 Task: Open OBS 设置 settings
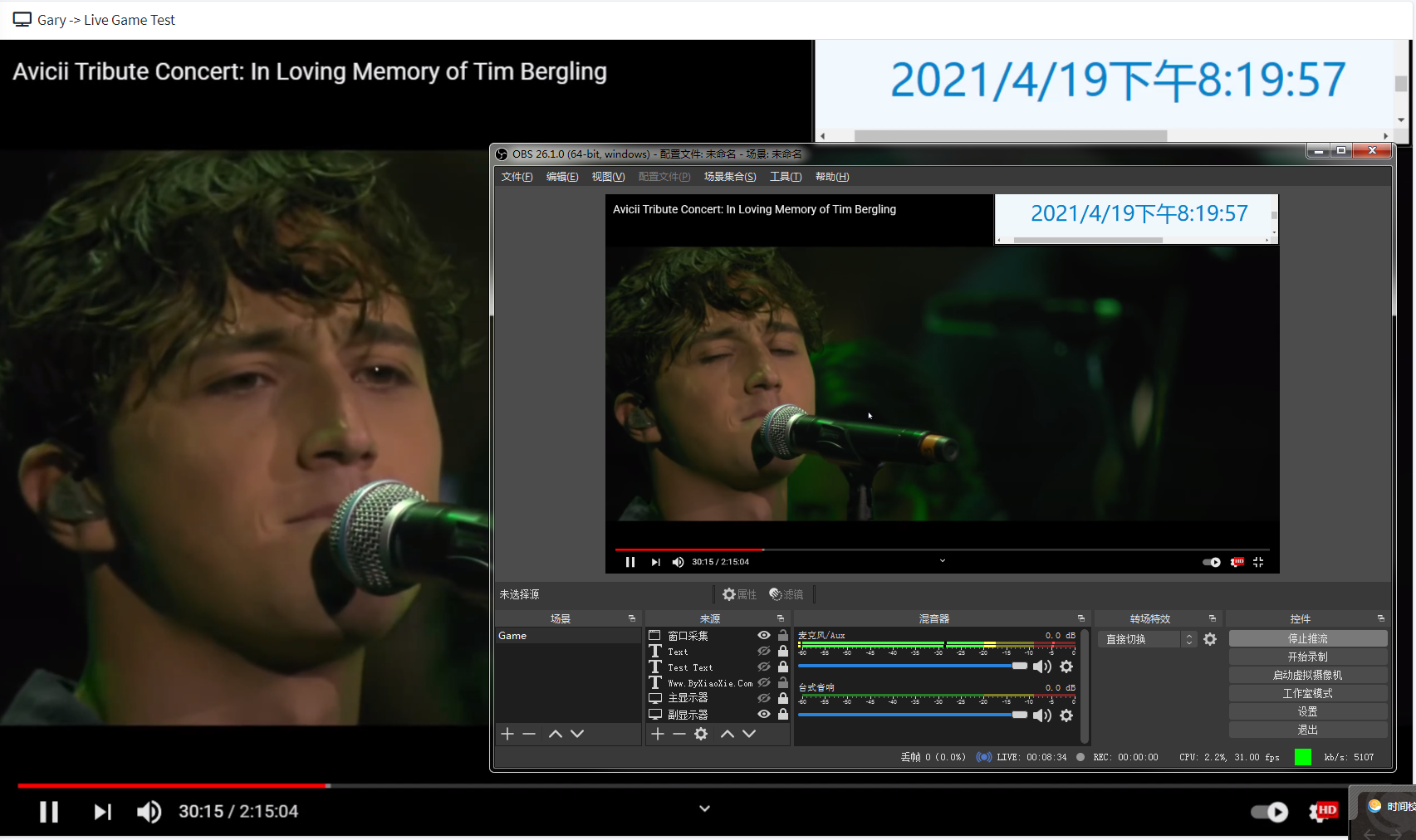(x=1308, y=711)
